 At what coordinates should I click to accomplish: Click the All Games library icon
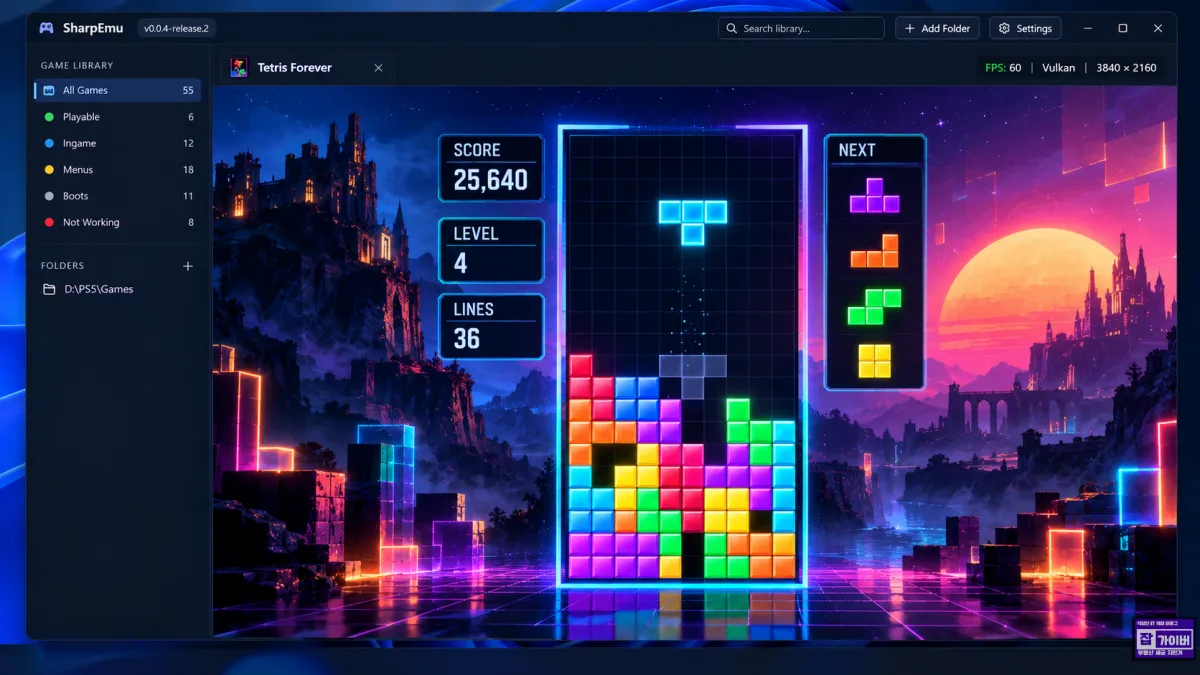point(49,90)
